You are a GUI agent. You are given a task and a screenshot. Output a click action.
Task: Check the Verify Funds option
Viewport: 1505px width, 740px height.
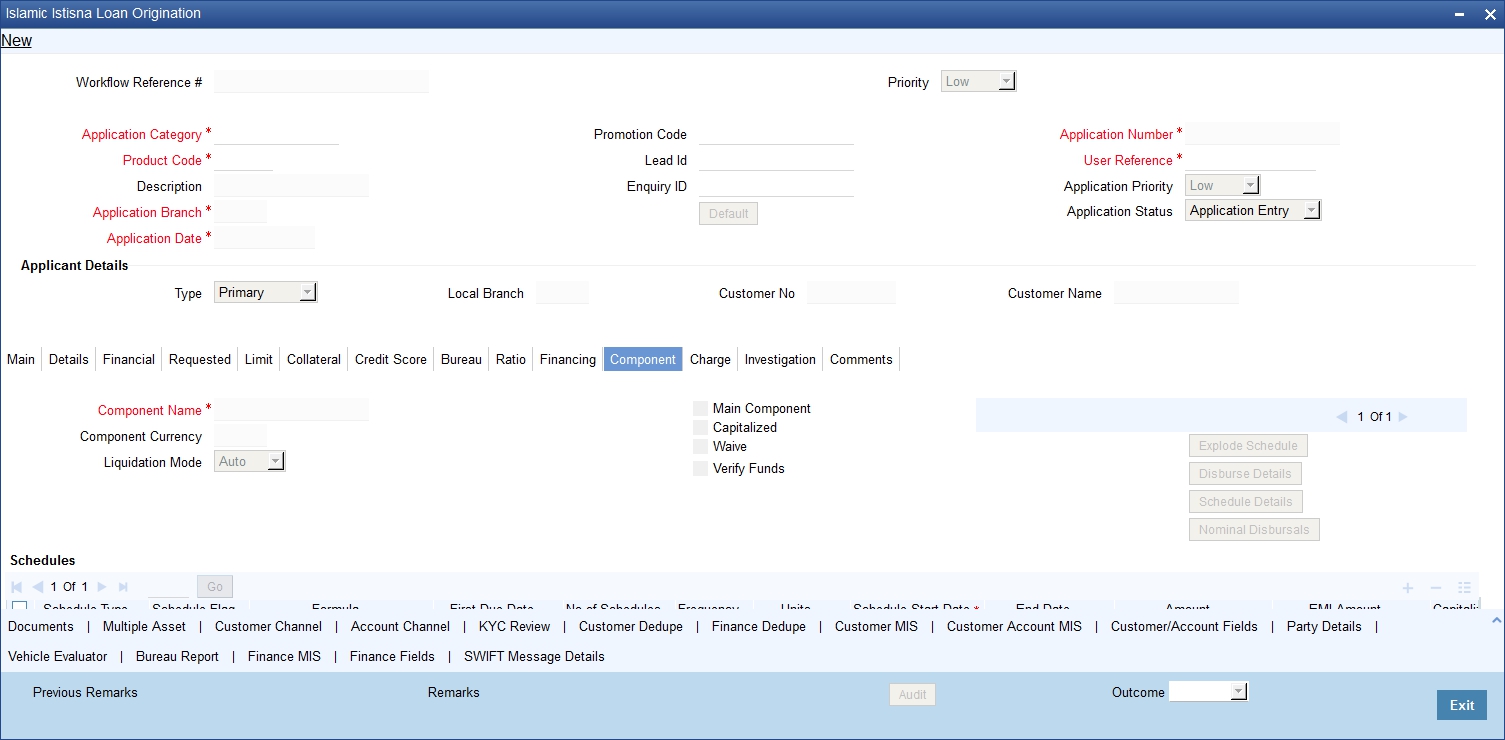tap(700, 468)
